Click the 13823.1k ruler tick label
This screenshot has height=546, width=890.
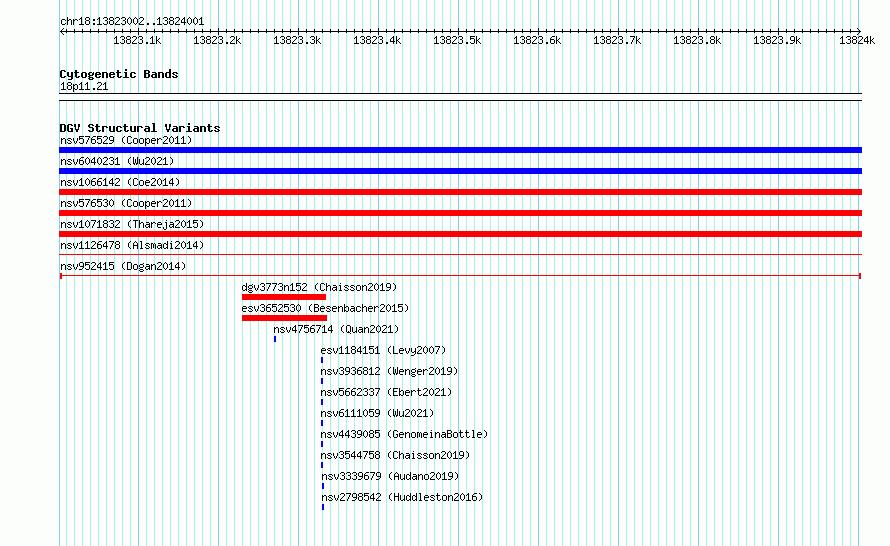tap(137, 40)
